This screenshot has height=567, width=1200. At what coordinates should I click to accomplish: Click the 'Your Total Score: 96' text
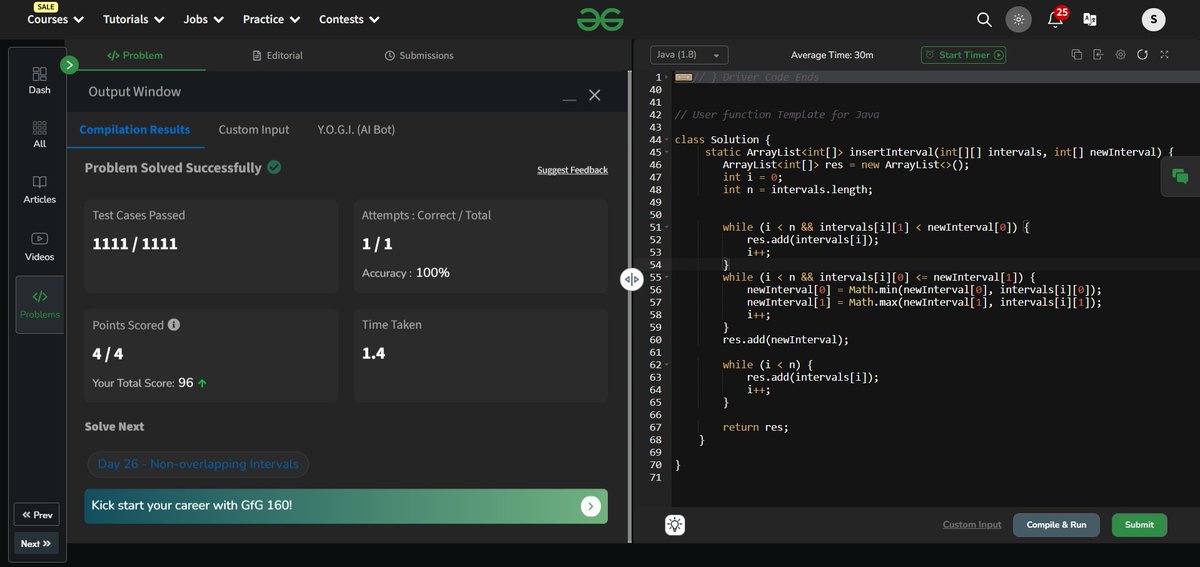pyautogui.click(x=143, y=383)
